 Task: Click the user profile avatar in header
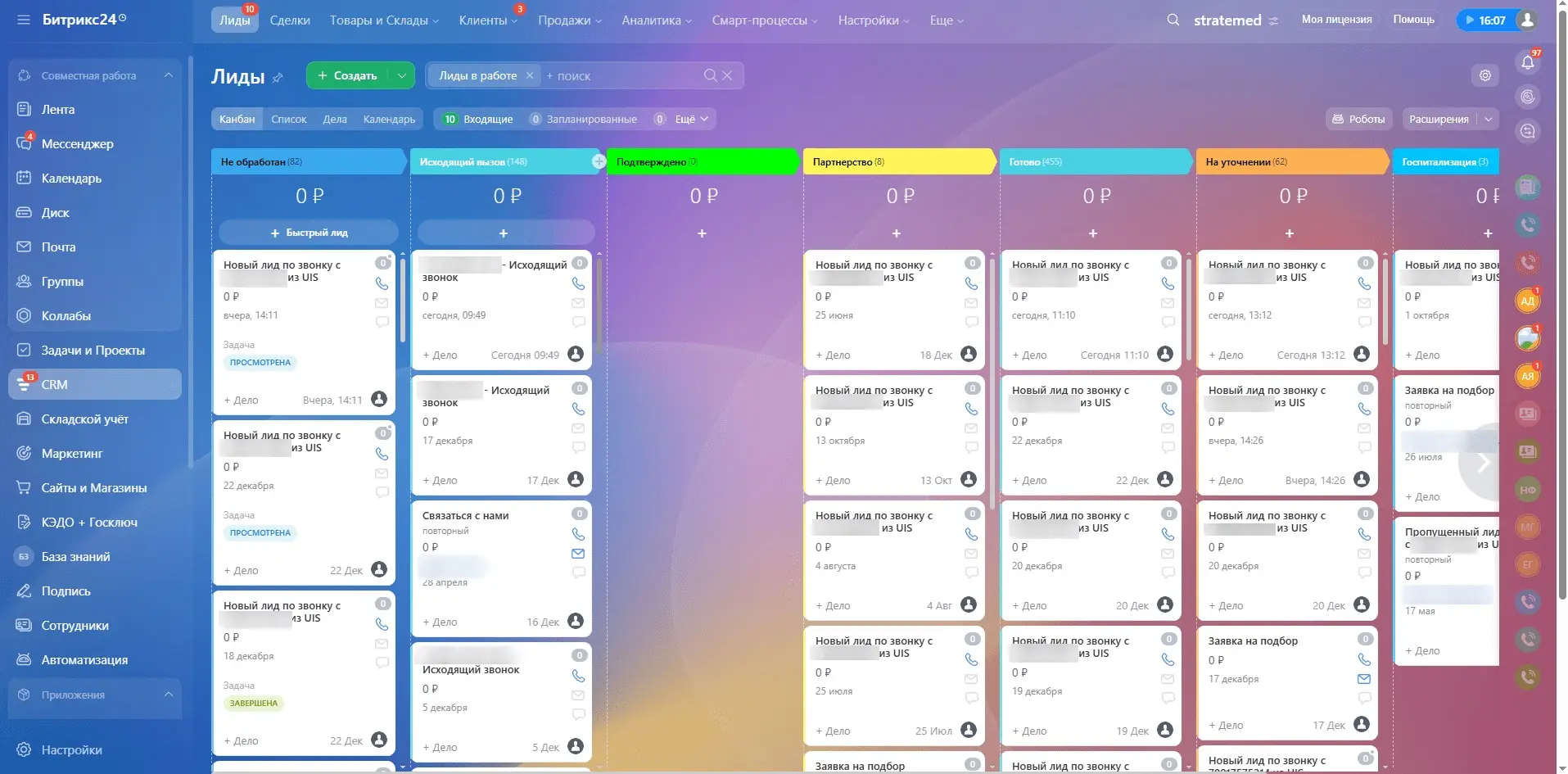click(x=1526, y=20)
